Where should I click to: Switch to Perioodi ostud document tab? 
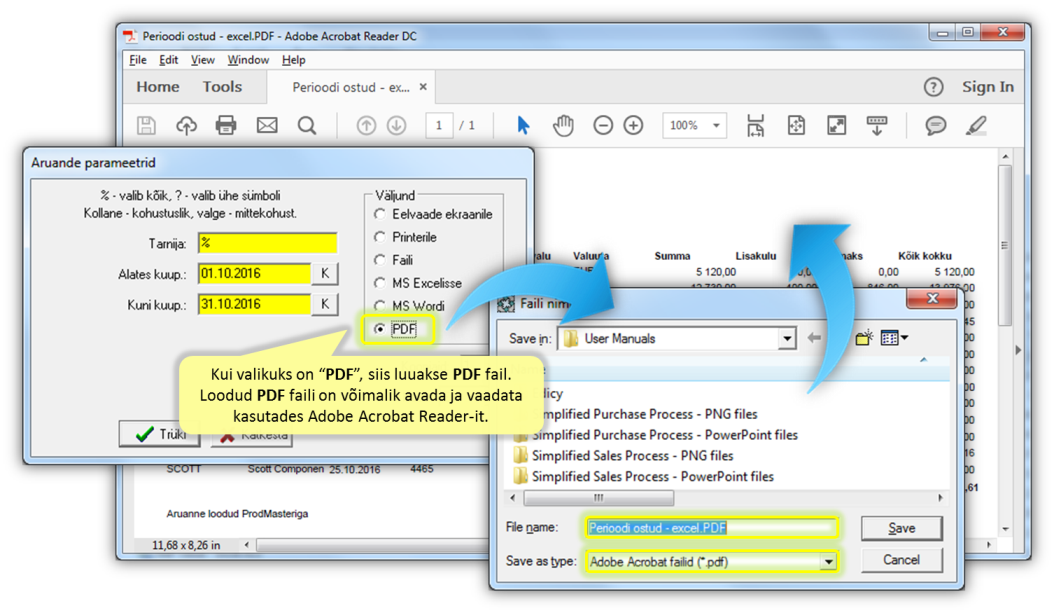[x=351, y=87]
